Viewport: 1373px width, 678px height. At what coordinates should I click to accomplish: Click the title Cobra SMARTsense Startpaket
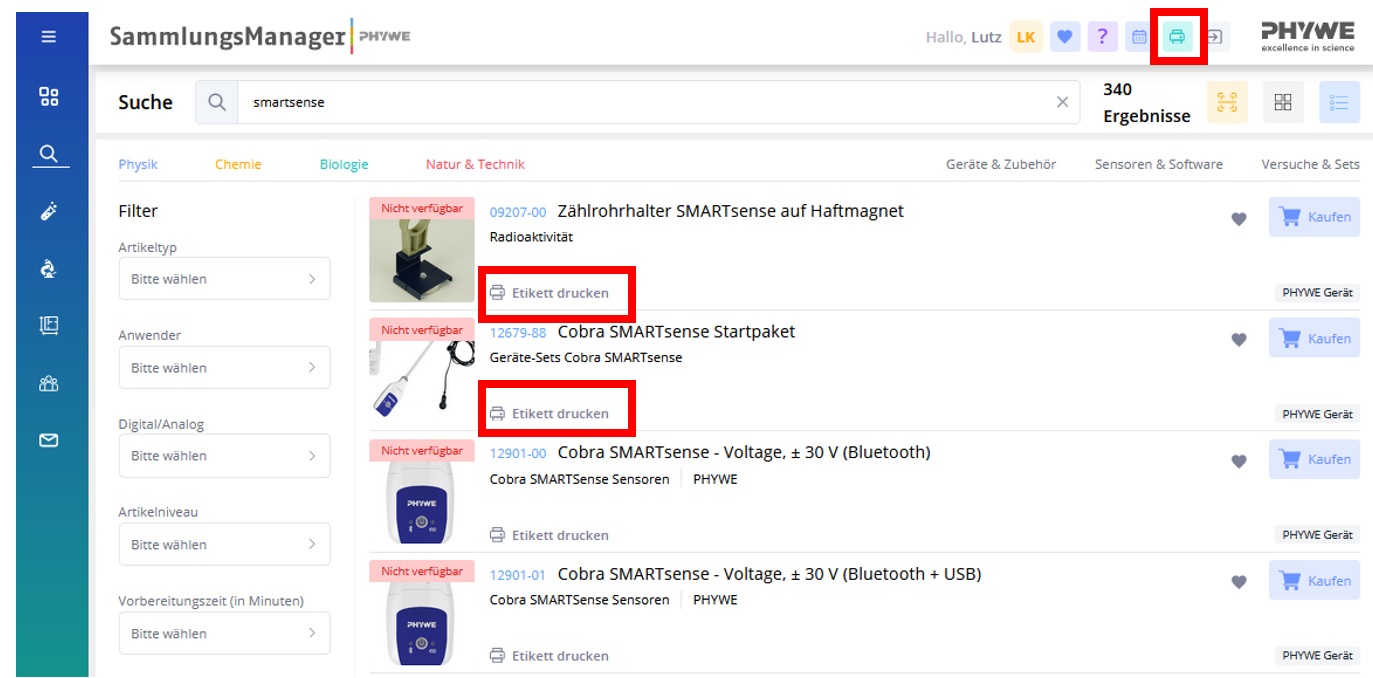point(676,332)
